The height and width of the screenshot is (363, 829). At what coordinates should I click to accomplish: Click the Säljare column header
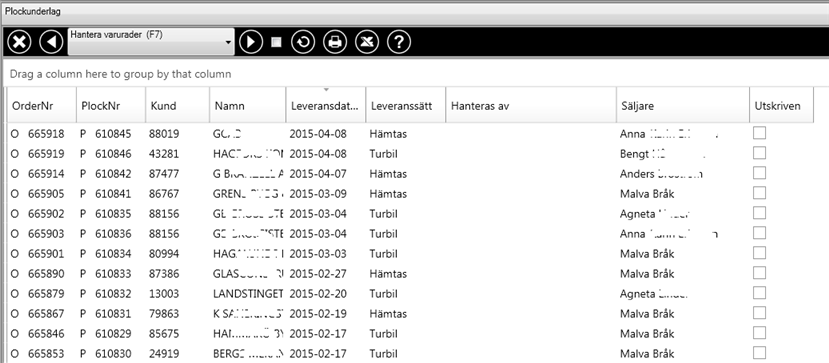click(x=683, y=105)
